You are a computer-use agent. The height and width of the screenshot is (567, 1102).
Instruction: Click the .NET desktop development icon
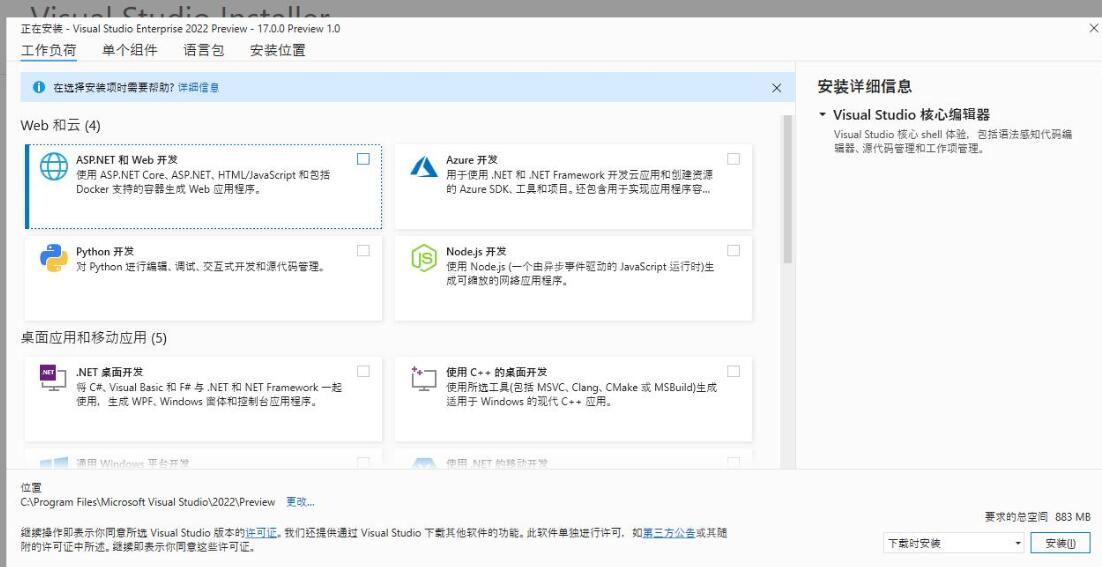click(x=54, y=379)
